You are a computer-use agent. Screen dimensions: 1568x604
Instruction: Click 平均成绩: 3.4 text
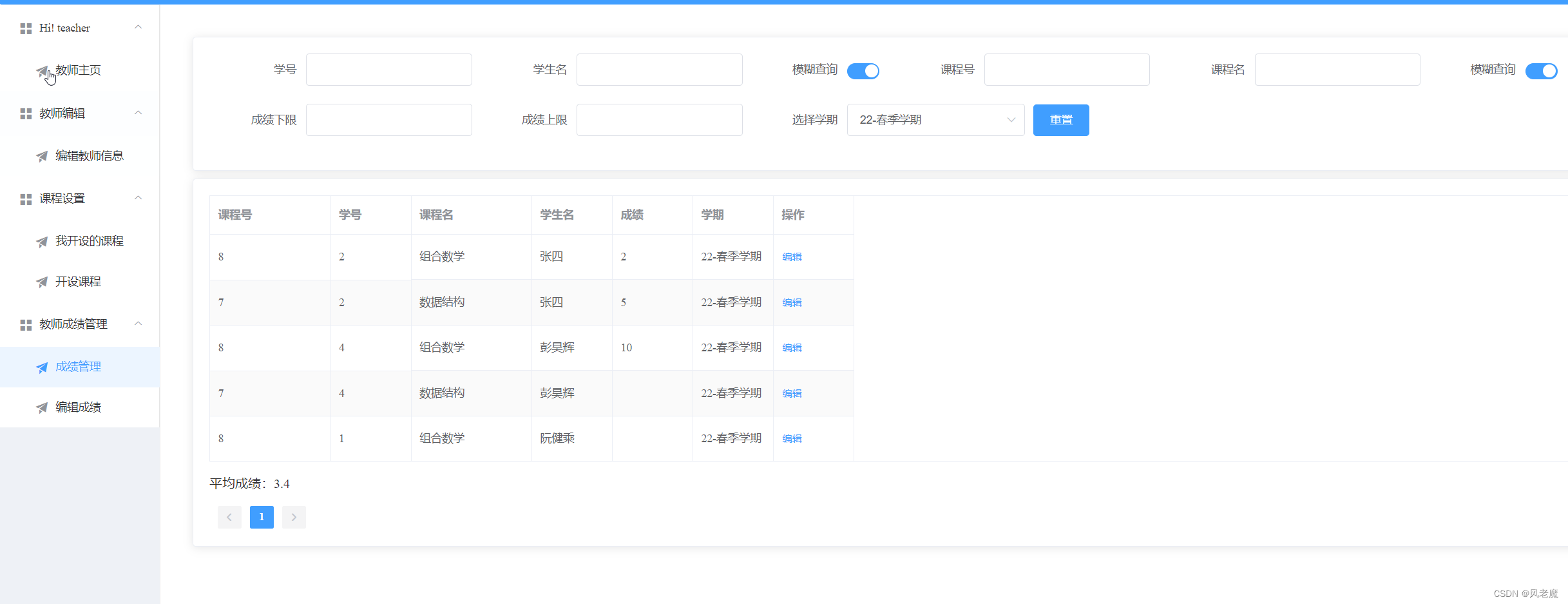[249, 483]
